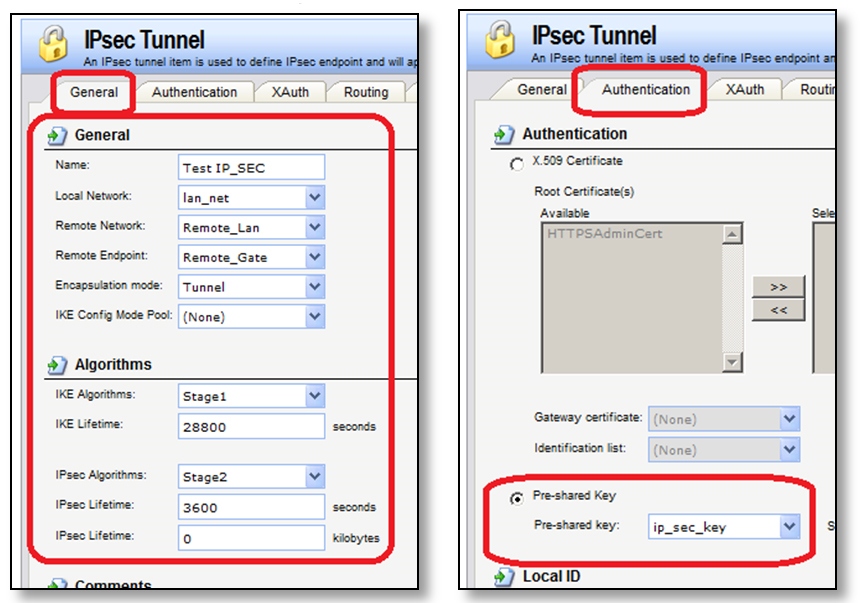
Task: Switch to Authentication tab in left panel
Action: pyautogui.click(x=195, y=92)
